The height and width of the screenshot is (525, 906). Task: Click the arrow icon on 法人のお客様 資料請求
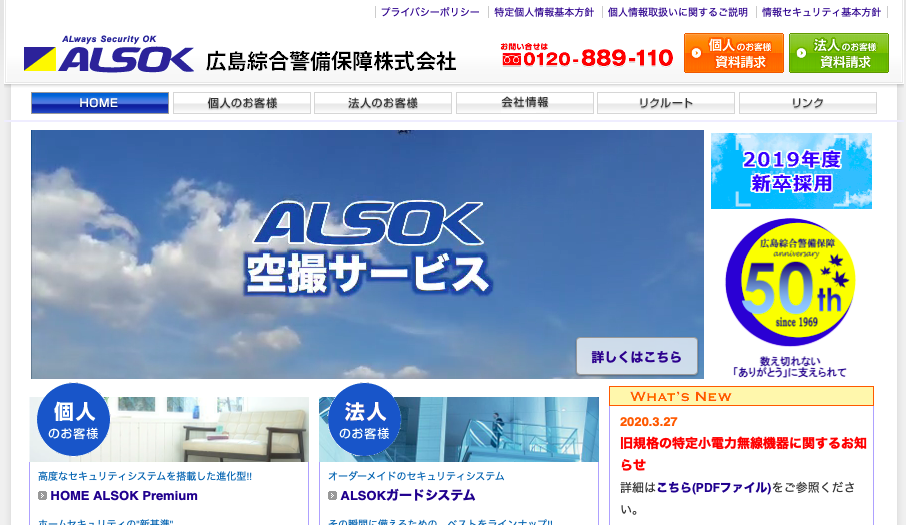pos(801,53)
